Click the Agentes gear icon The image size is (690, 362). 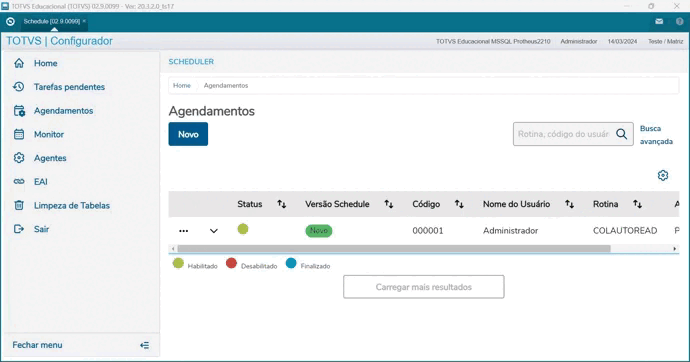tap(19, 158)
